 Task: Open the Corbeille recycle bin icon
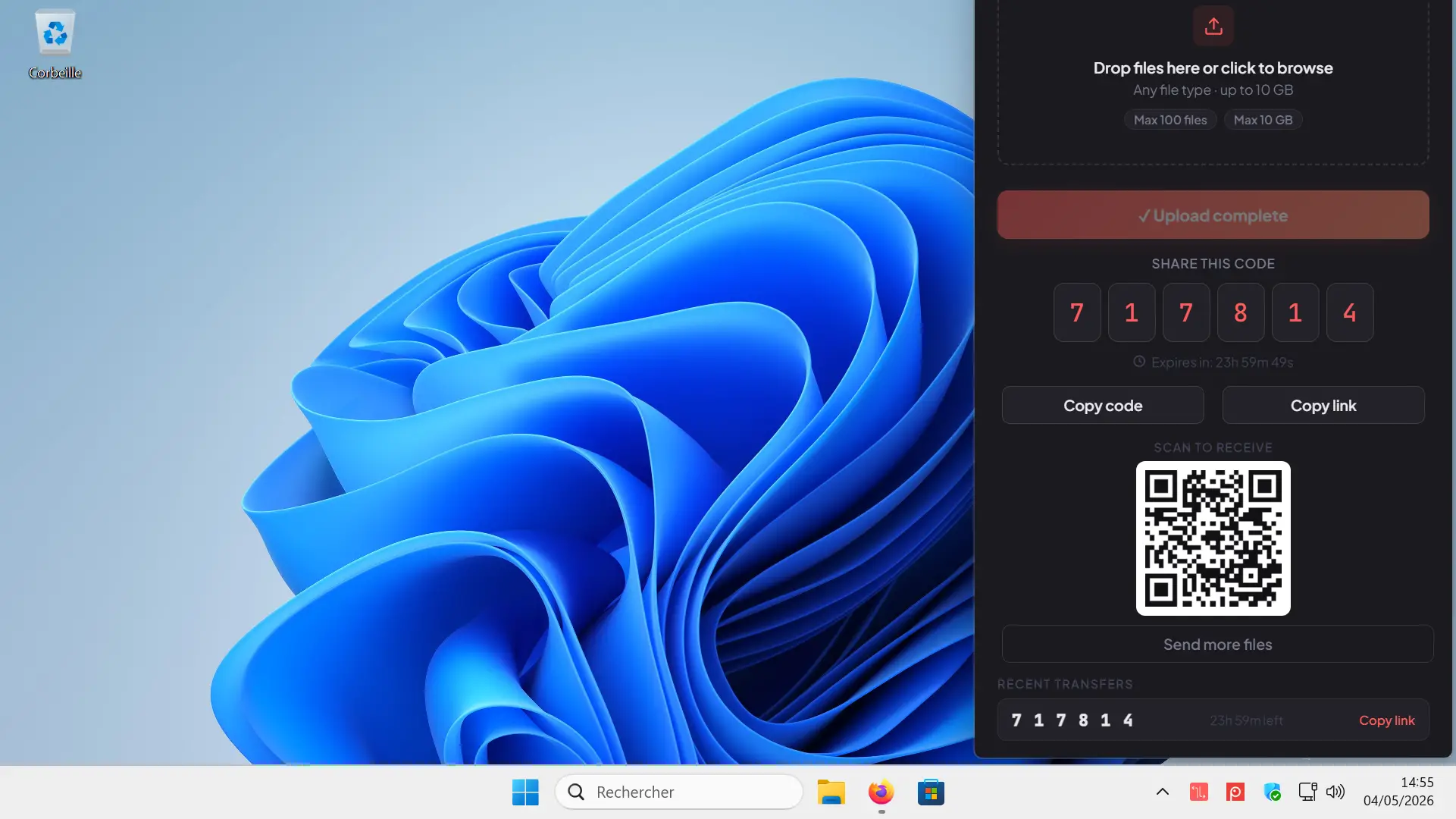[x=55, y=44]
